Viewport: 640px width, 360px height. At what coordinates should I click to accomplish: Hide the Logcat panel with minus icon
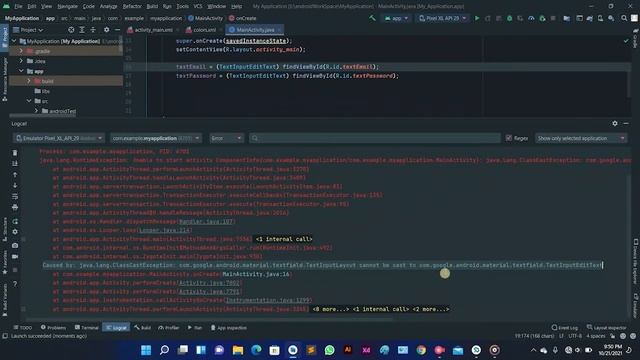626,123
